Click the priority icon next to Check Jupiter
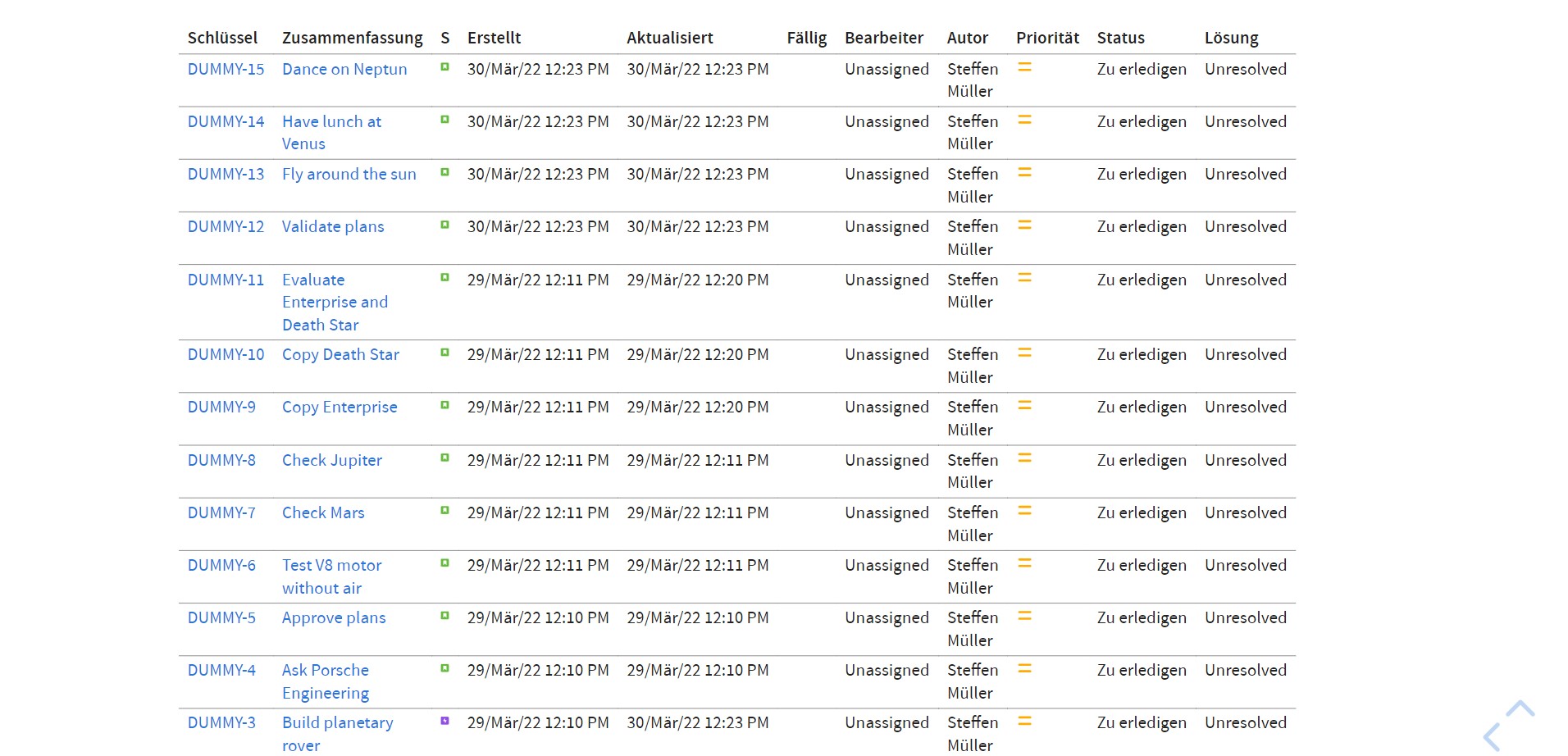The image size is (1568, 756). pyautogui.click(x=1024, y=459)
